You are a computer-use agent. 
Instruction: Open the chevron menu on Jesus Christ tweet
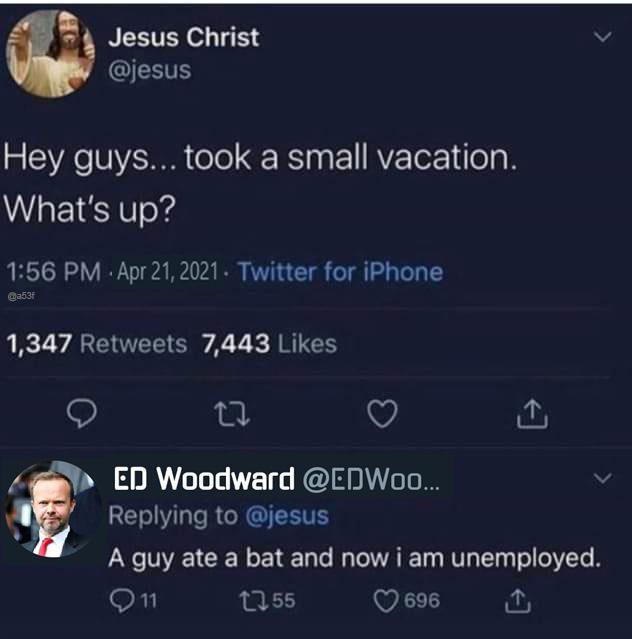(x=603, y=37)
